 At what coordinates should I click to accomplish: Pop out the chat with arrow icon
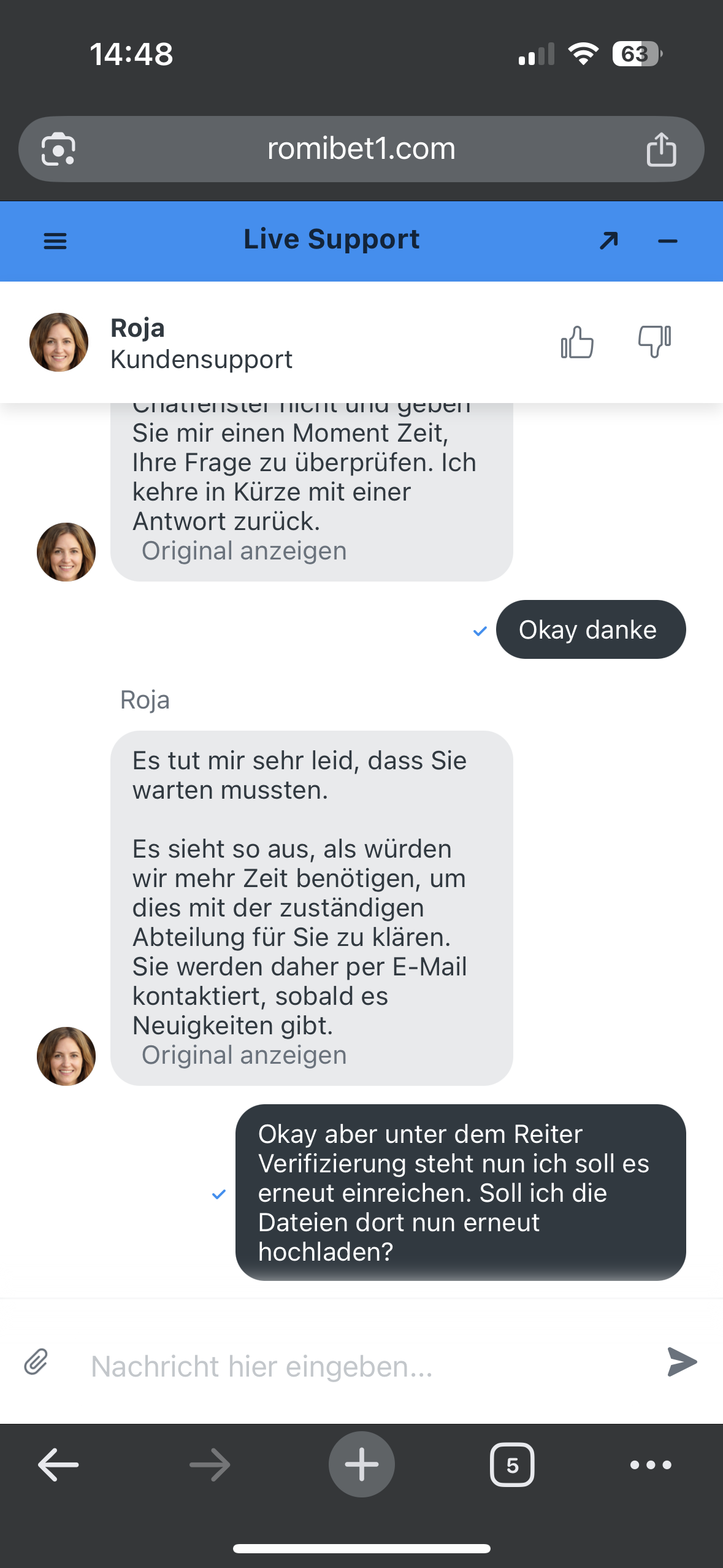click(608, 241)
